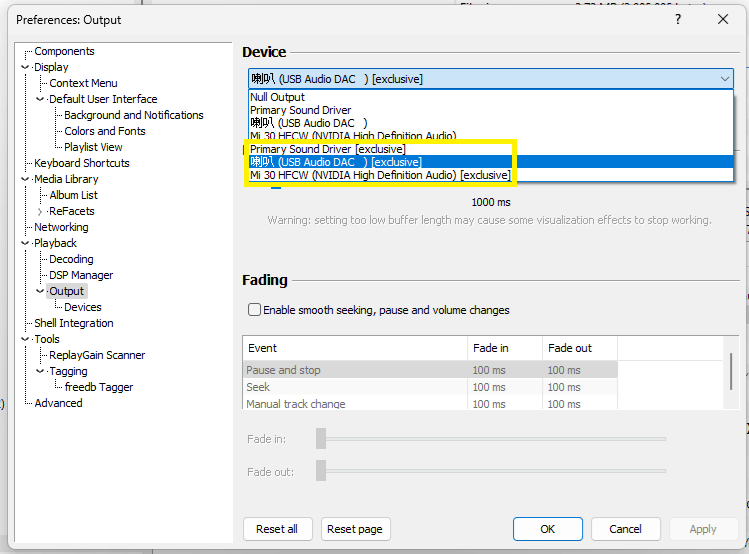Click the Reset all button
The height and width of the screenshot is (554, 749).
coord(277,529)
